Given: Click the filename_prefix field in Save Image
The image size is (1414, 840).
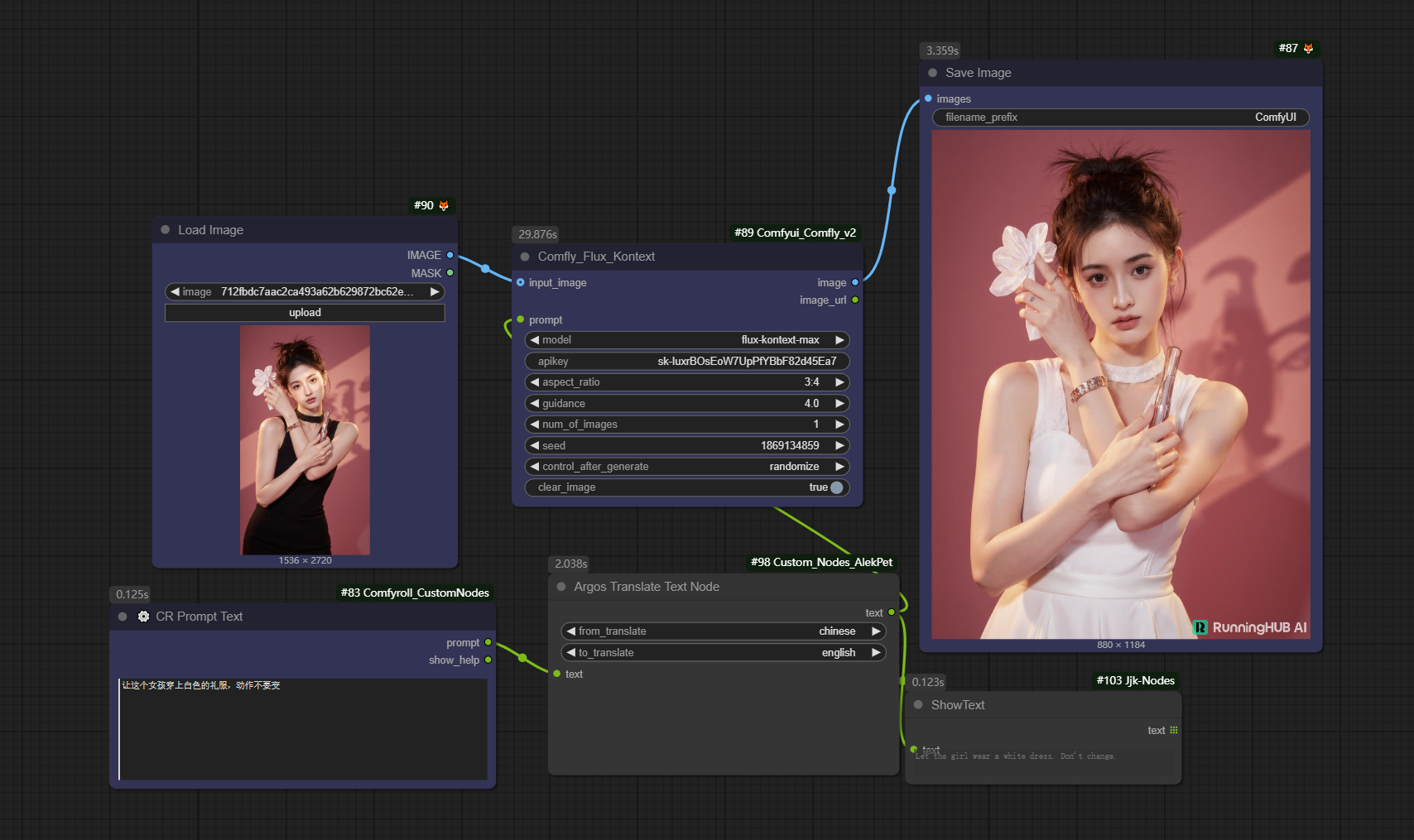Looking at the screenshot, I should coord(1120,118).
